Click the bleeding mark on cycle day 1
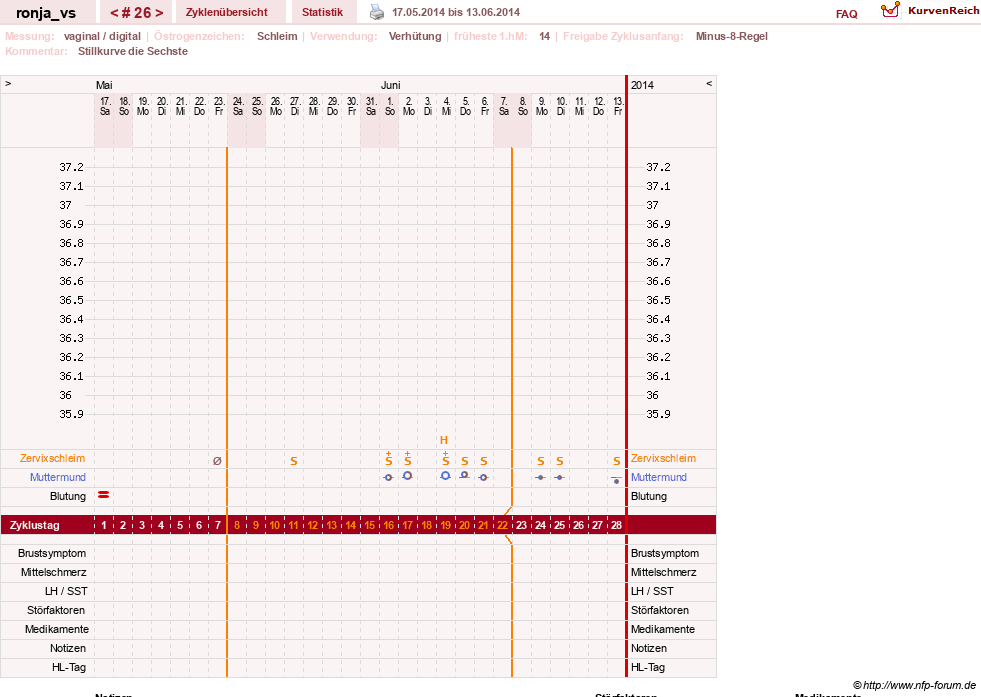This screenshot has height=697, width=981. point(104,495)
